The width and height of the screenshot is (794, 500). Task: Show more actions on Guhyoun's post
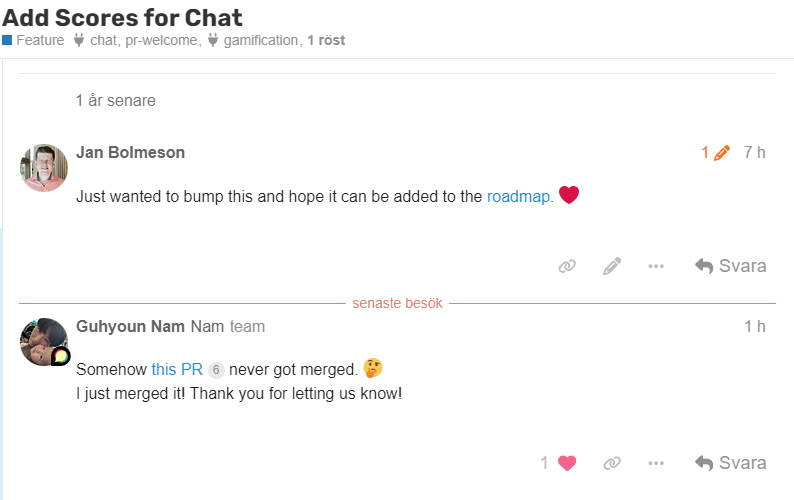click(656, 463)
